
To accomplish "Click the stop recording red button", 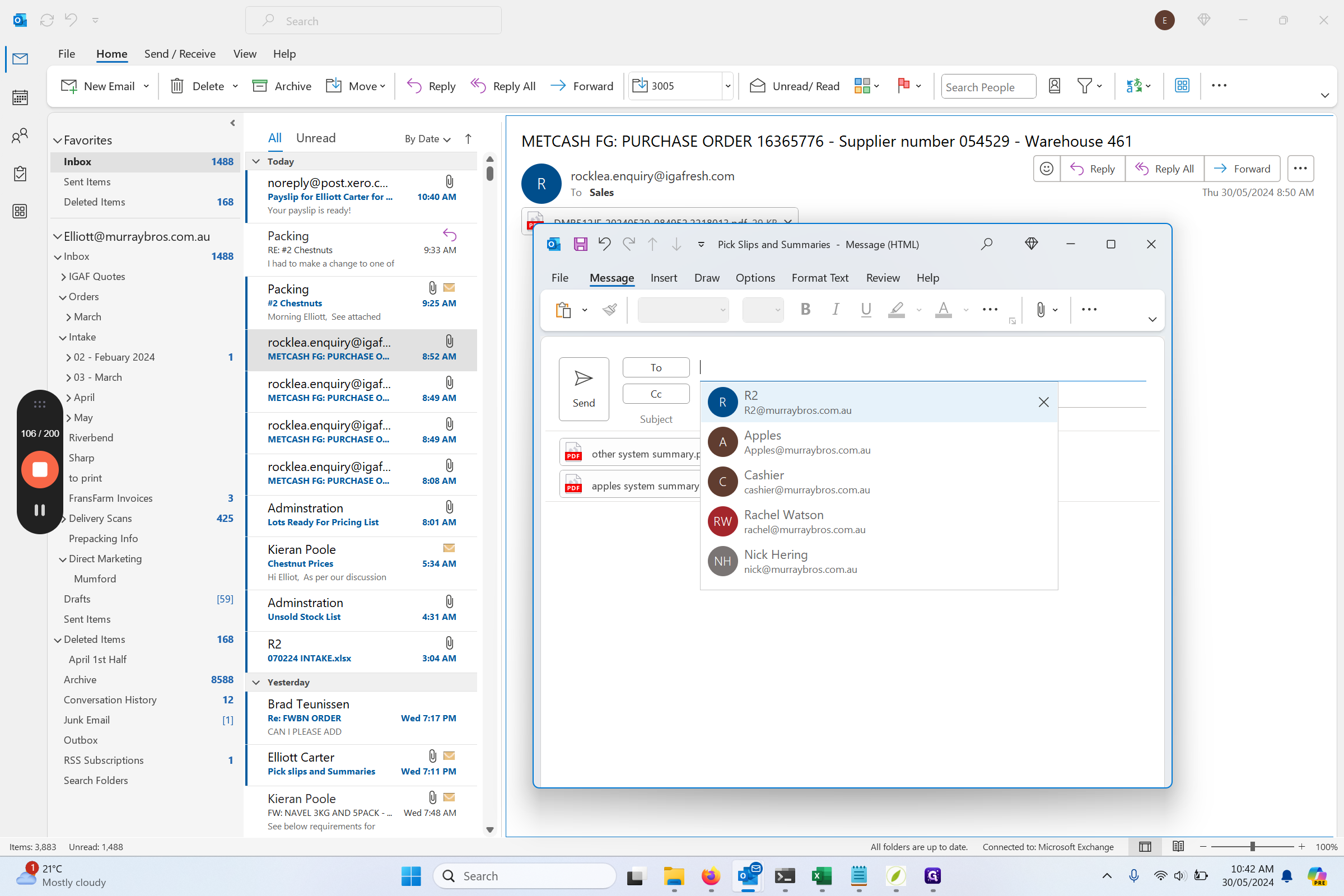I will point(40,470).
